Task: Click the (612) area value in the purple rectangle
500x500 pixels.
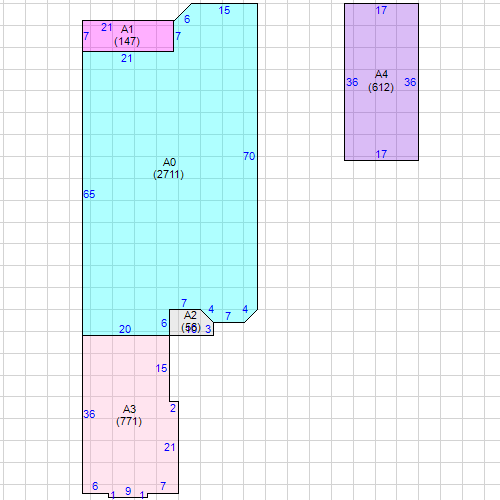Action: point(381,87)
